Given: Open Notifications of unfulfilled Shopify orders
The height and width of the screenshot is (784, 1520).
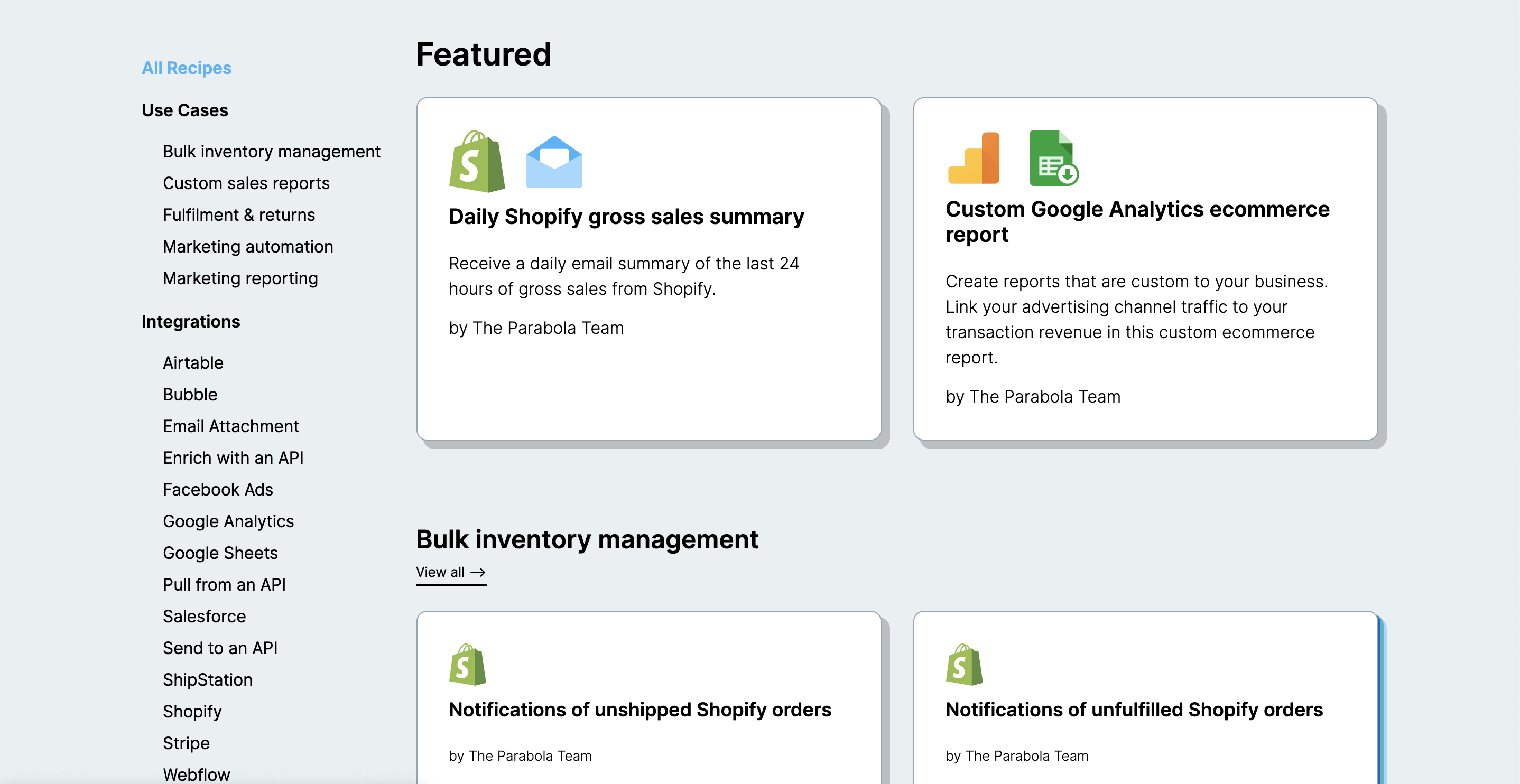Looking at the screenshot, I should (x=1134, y=710).
